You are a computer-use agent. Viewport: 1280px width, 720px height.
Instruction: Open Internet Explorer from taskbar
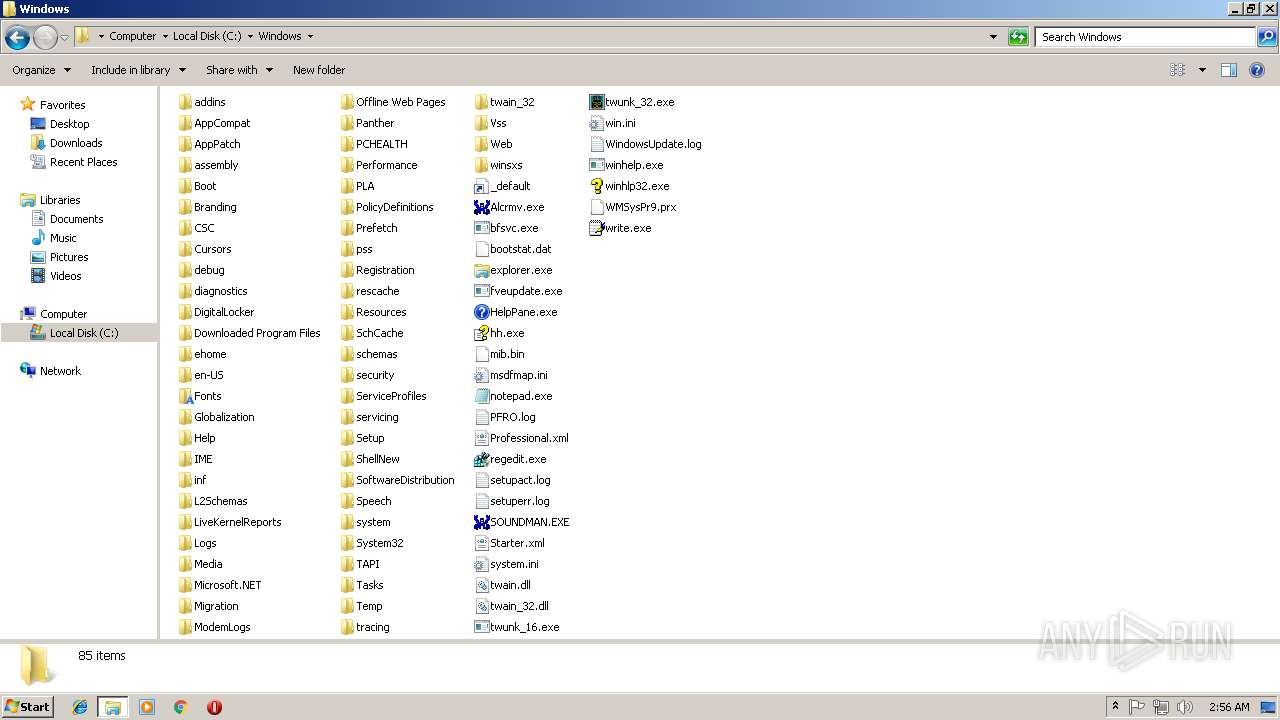(80, 707)
